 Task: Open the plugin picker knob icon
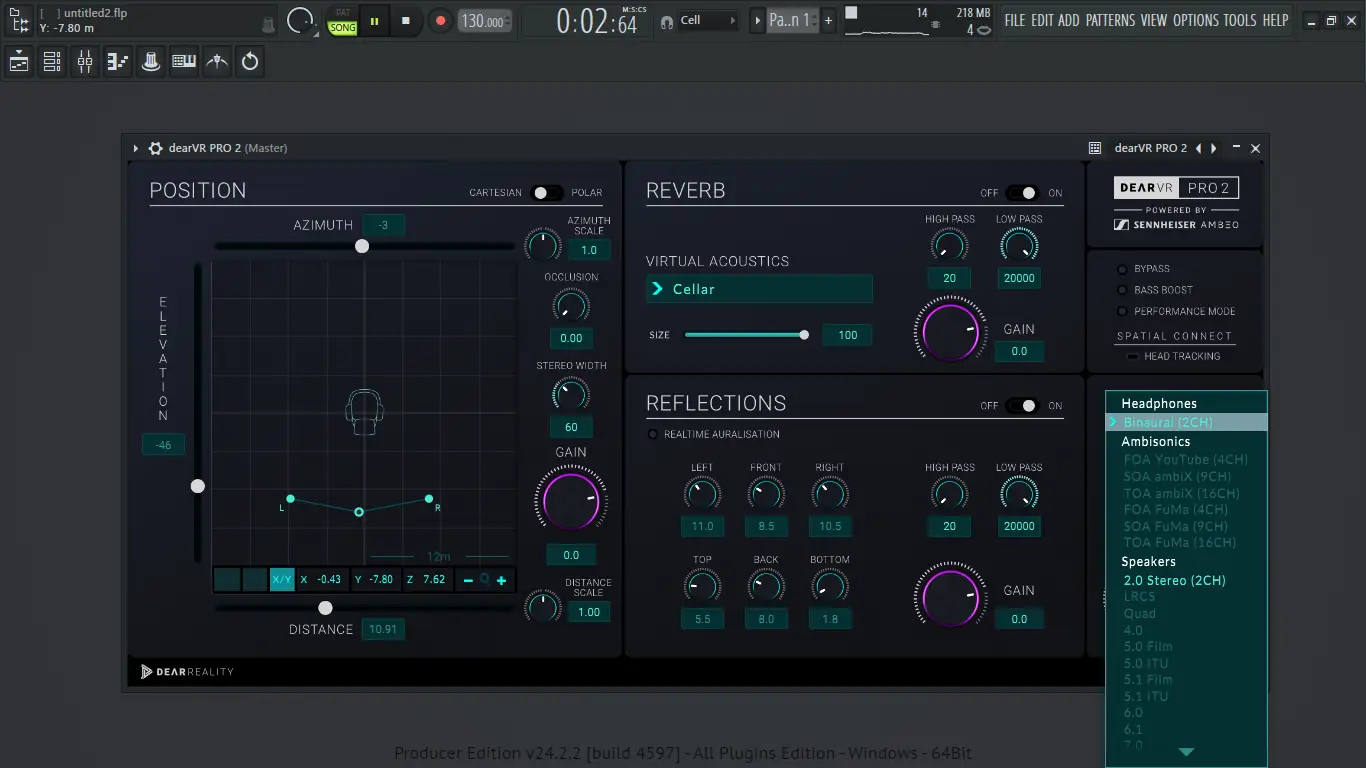point(151,62)
